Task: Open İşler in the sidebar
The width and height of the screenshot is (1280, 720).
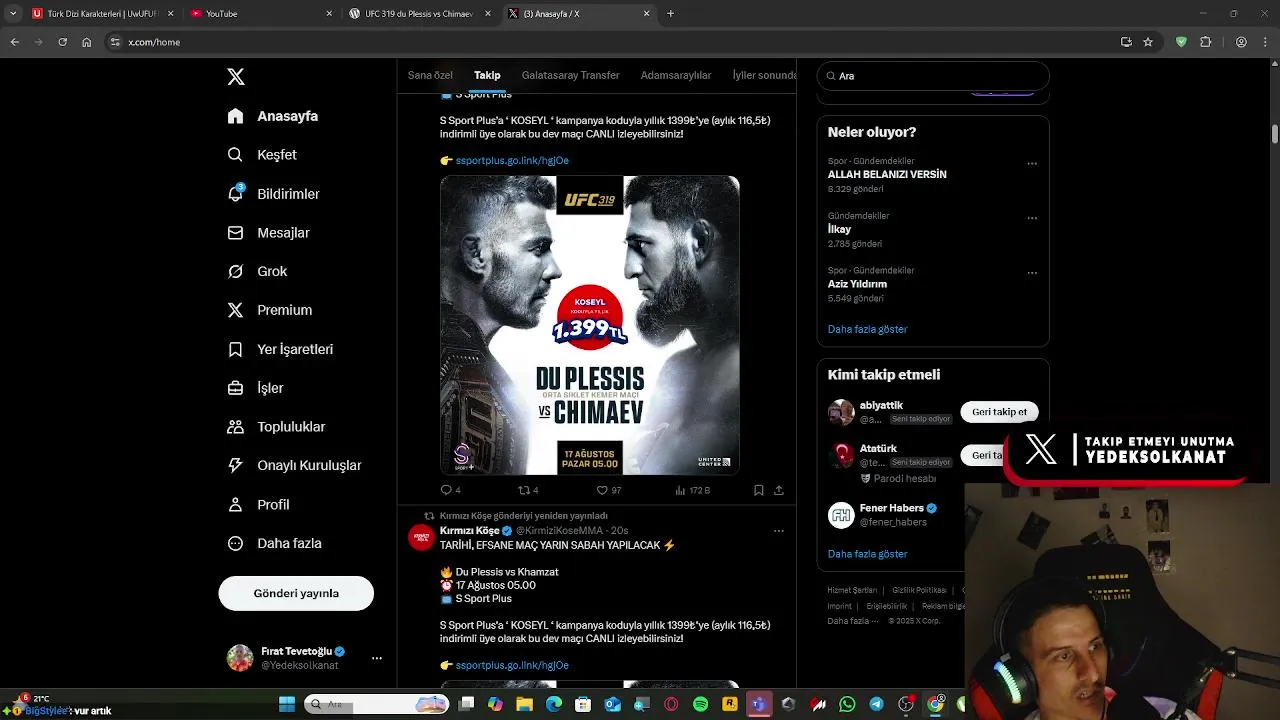Action: pyautogui.click(x=255, y=388)
